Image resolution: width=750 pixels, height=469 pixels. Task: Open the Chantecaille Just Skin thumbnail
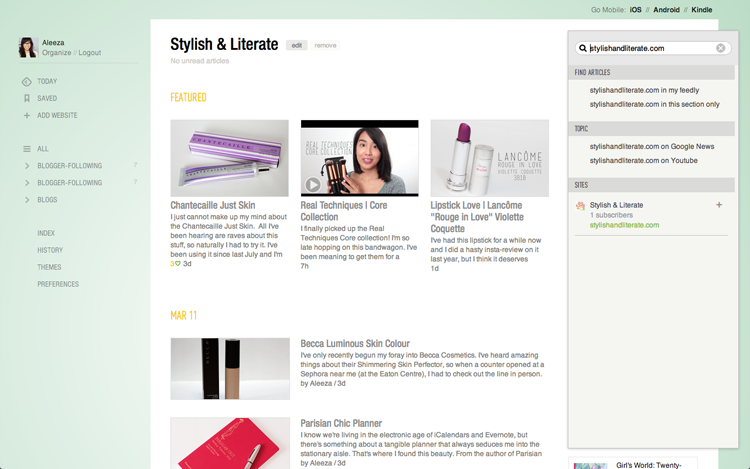(x=230, y=158)
